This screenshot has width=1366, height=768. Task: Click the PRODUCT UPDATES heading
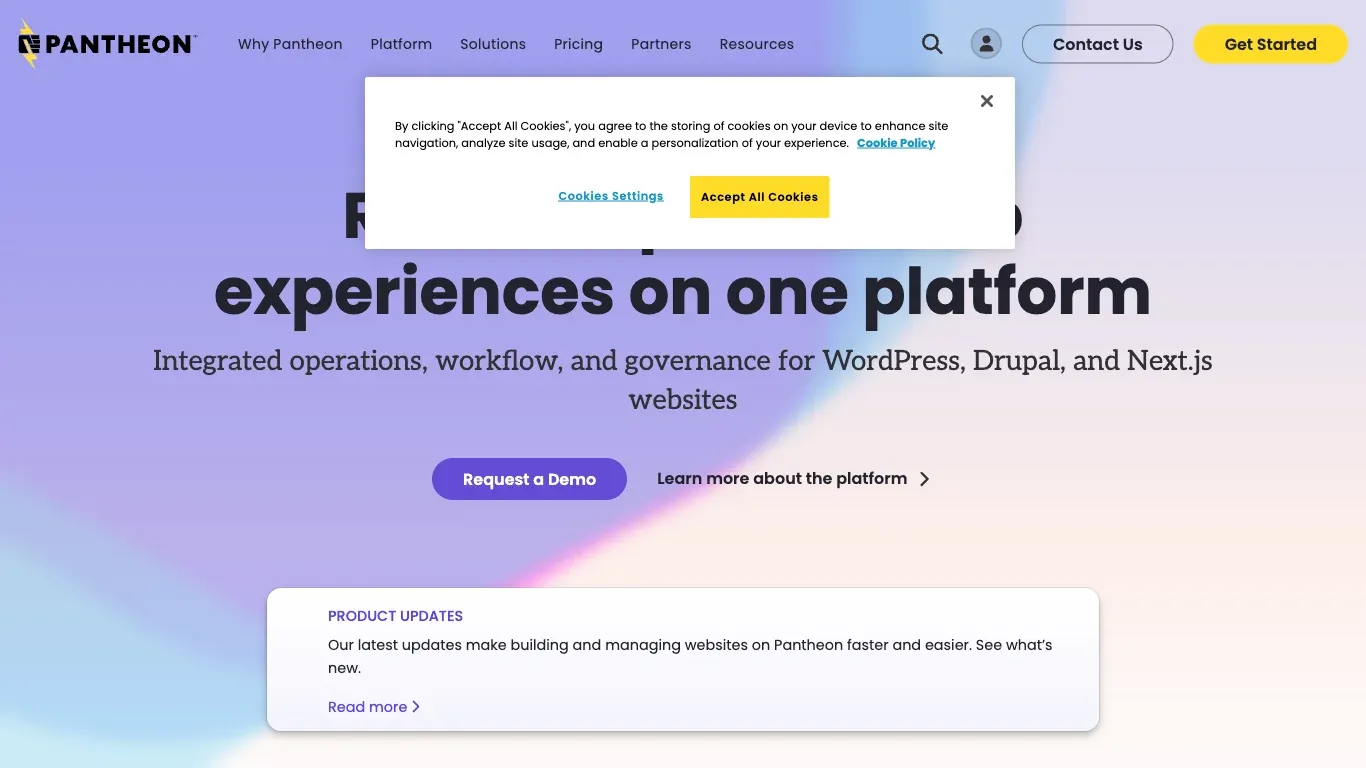395,616
